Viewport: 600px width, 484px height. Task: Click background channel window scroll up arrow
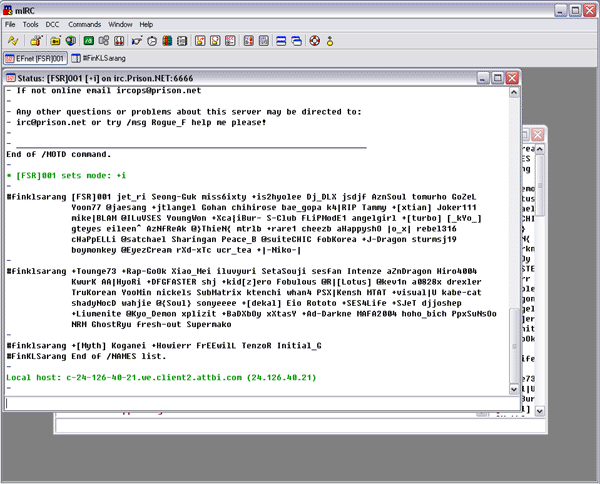tap(540, 149)
